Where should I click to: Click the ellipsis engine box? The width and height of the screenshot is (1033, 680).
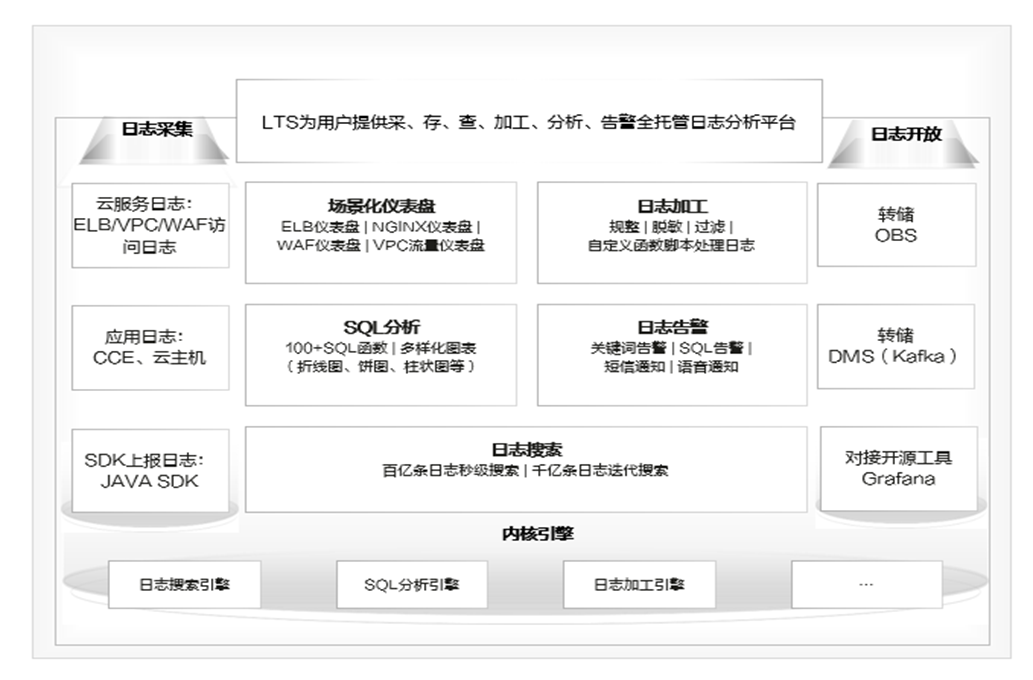click(866, 584)
